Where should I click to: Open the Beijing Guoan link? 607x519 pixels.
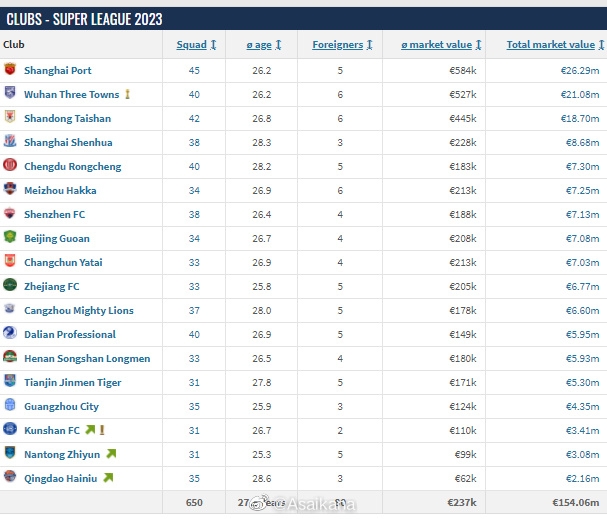[x=57, y=238]
